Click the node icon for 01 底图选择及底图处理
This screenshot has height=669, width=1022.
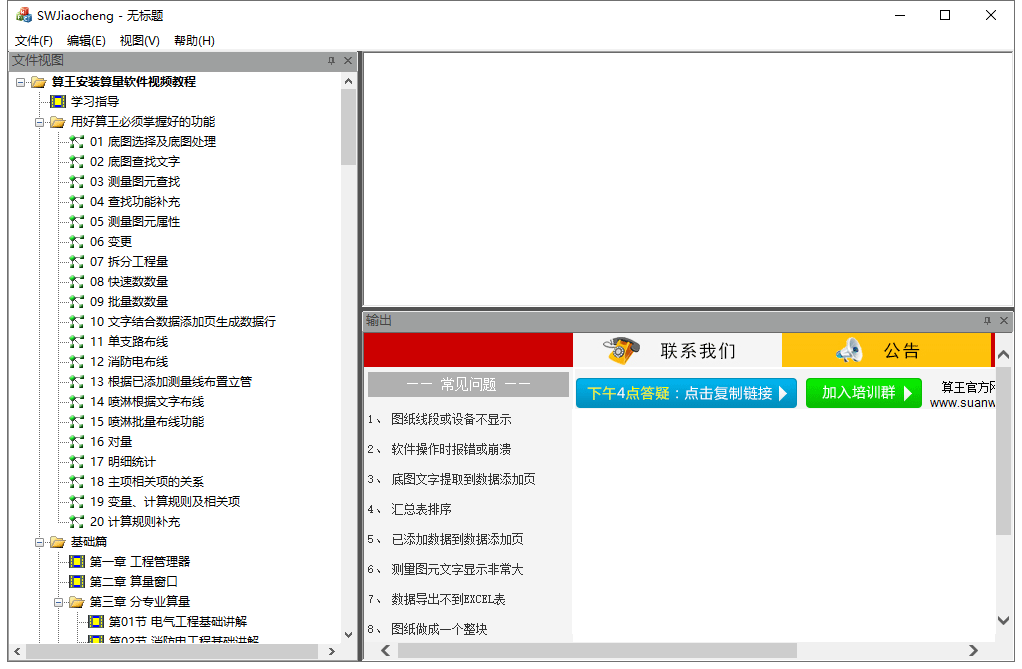point(77,142)
